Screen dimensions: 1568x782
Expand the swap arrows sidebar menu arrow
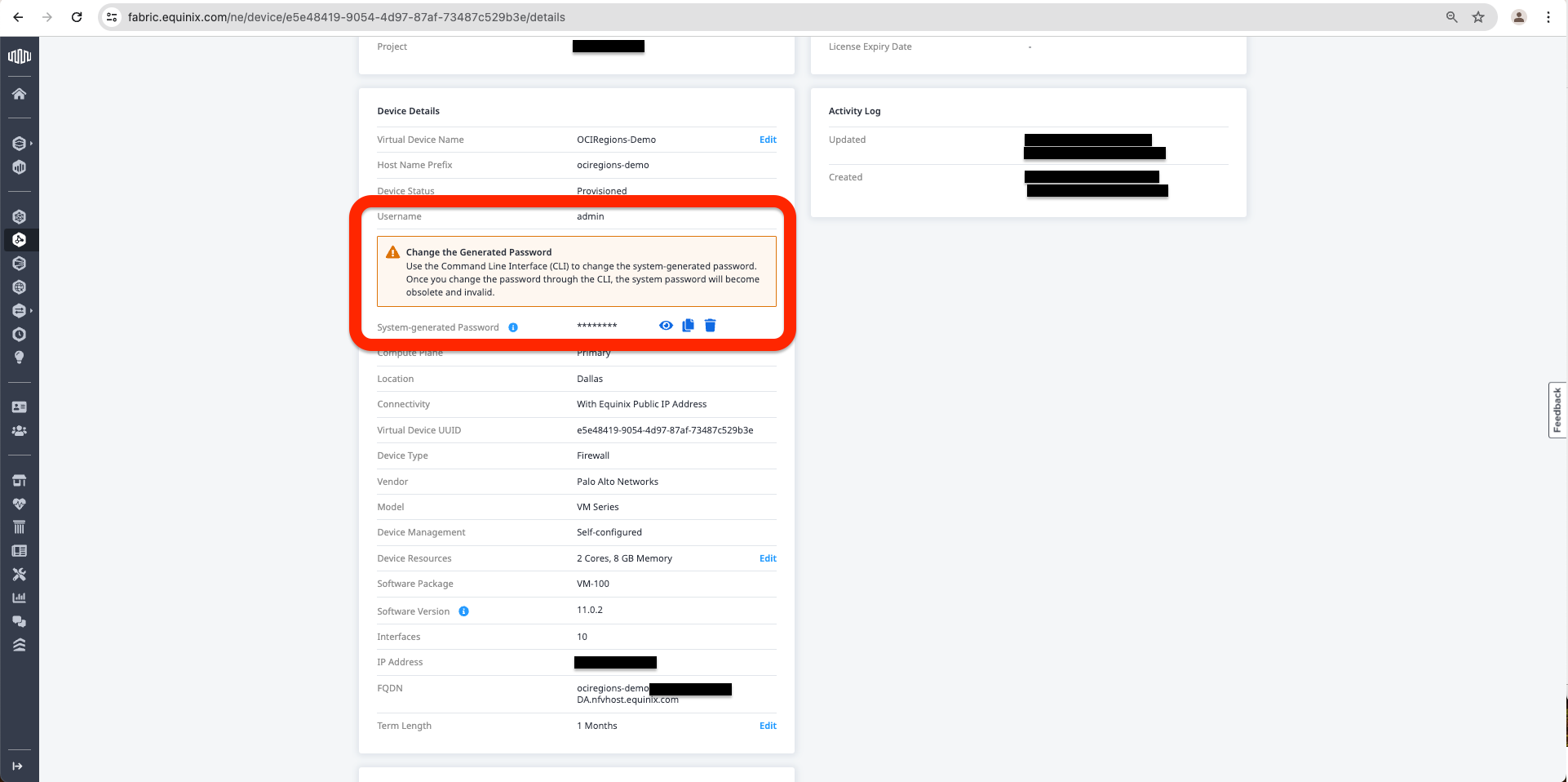point(31,311)
